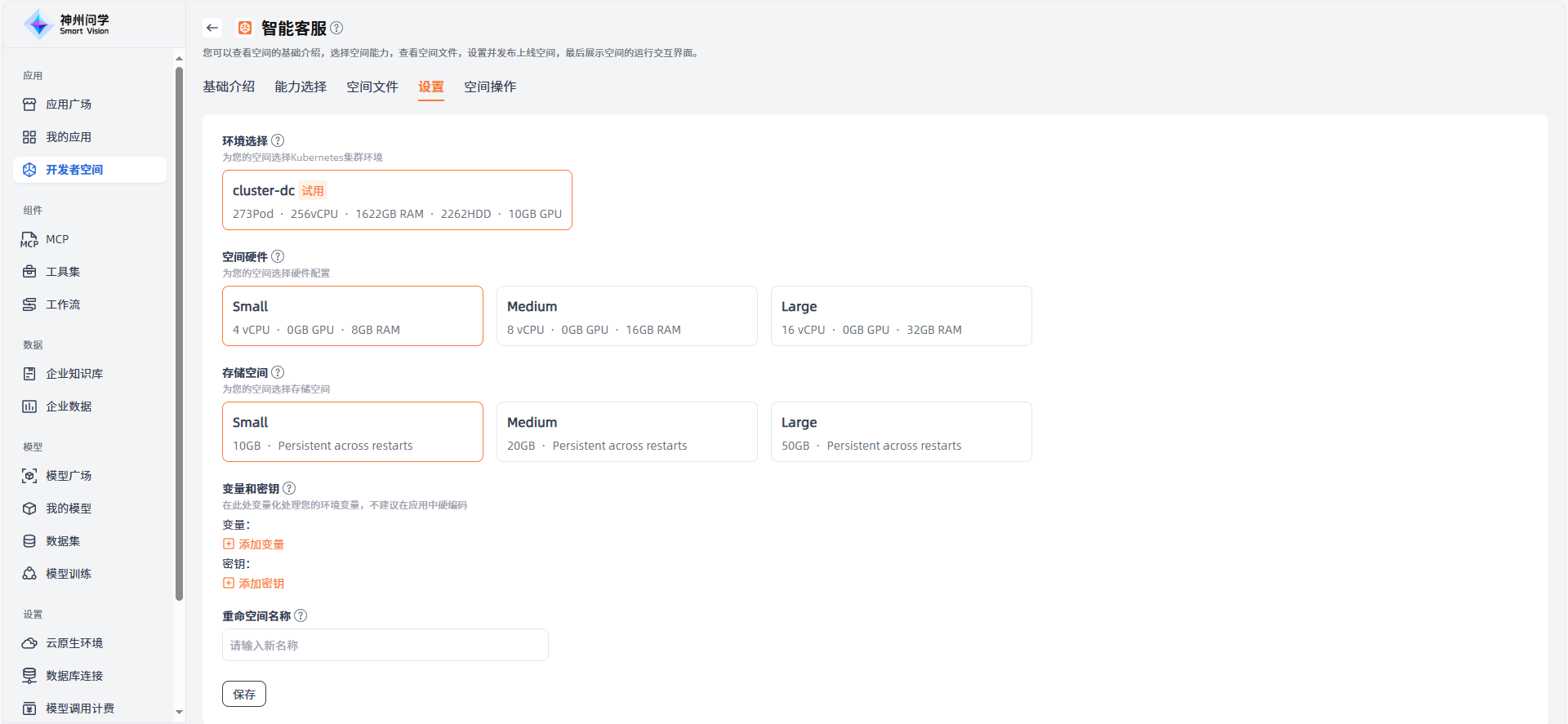Select the cluster-dc environment card

coord(397,200)
